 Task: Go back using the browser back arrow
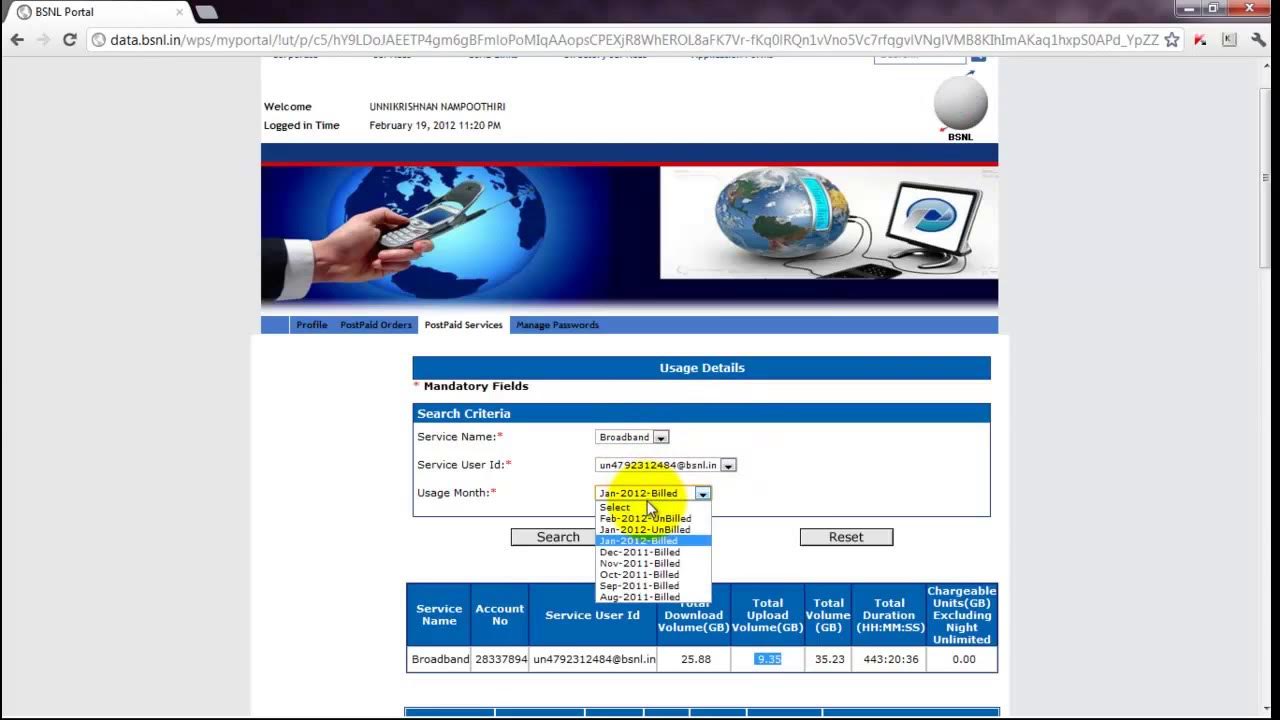(16, 40)
